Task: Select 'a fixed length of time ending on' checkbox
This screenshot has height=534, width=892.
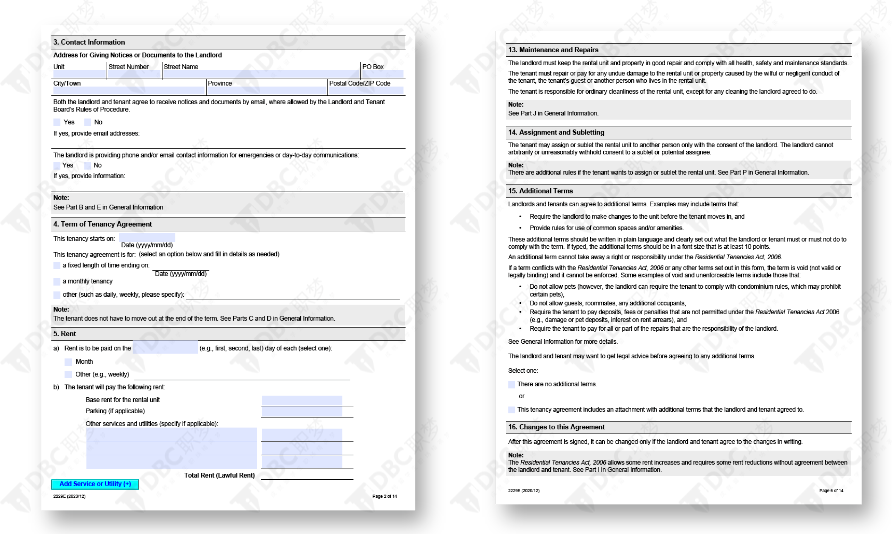Action: 57,266
